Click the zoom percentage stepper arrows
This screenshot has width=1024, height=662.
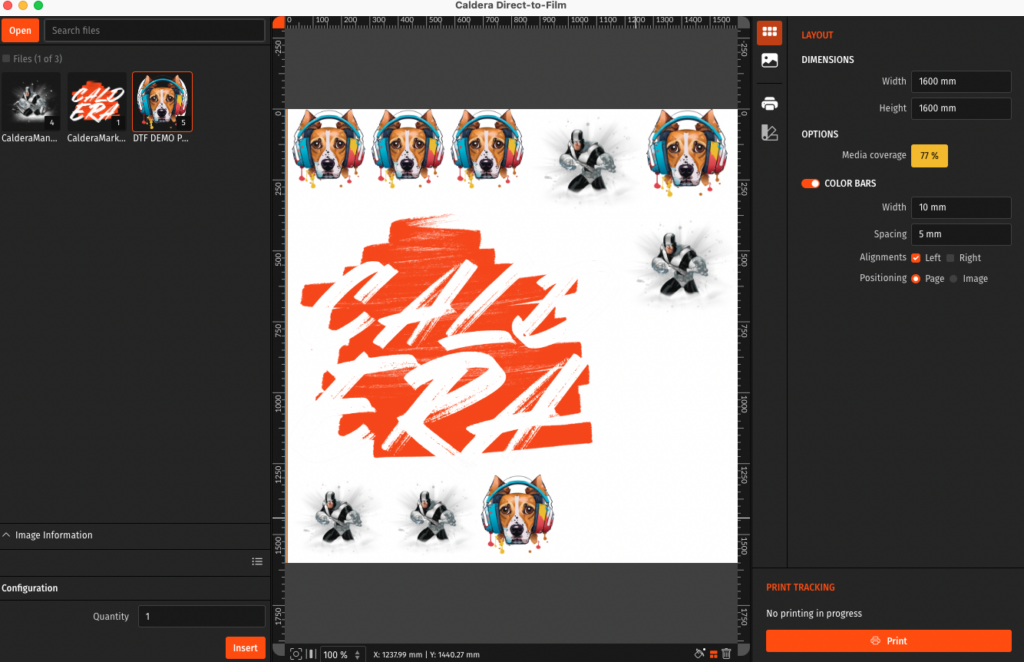pyautogui.click(x=357, y=654)
